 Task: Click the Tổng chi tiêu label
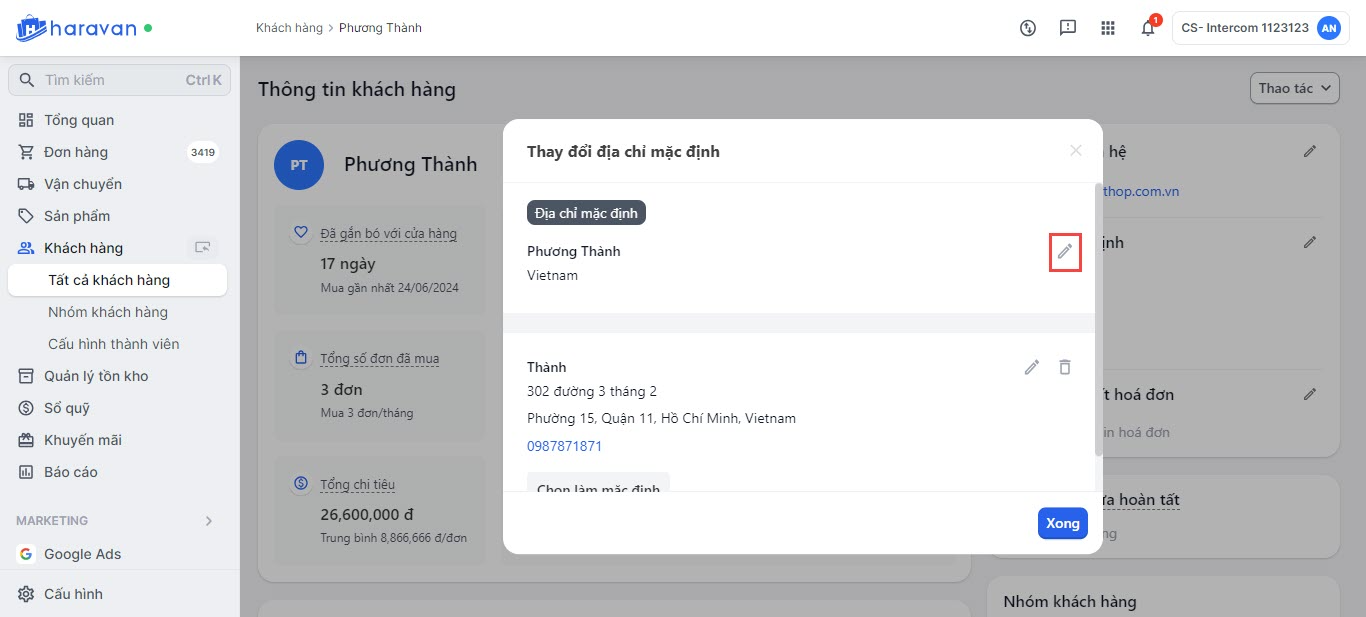(357, 485)
